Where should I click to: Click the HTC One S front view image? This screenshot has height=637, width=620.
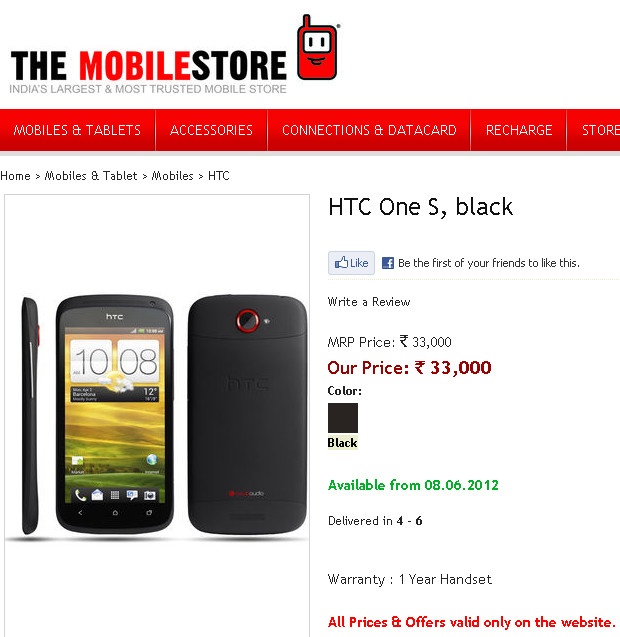pyautogui.click(x=115, y=414)
